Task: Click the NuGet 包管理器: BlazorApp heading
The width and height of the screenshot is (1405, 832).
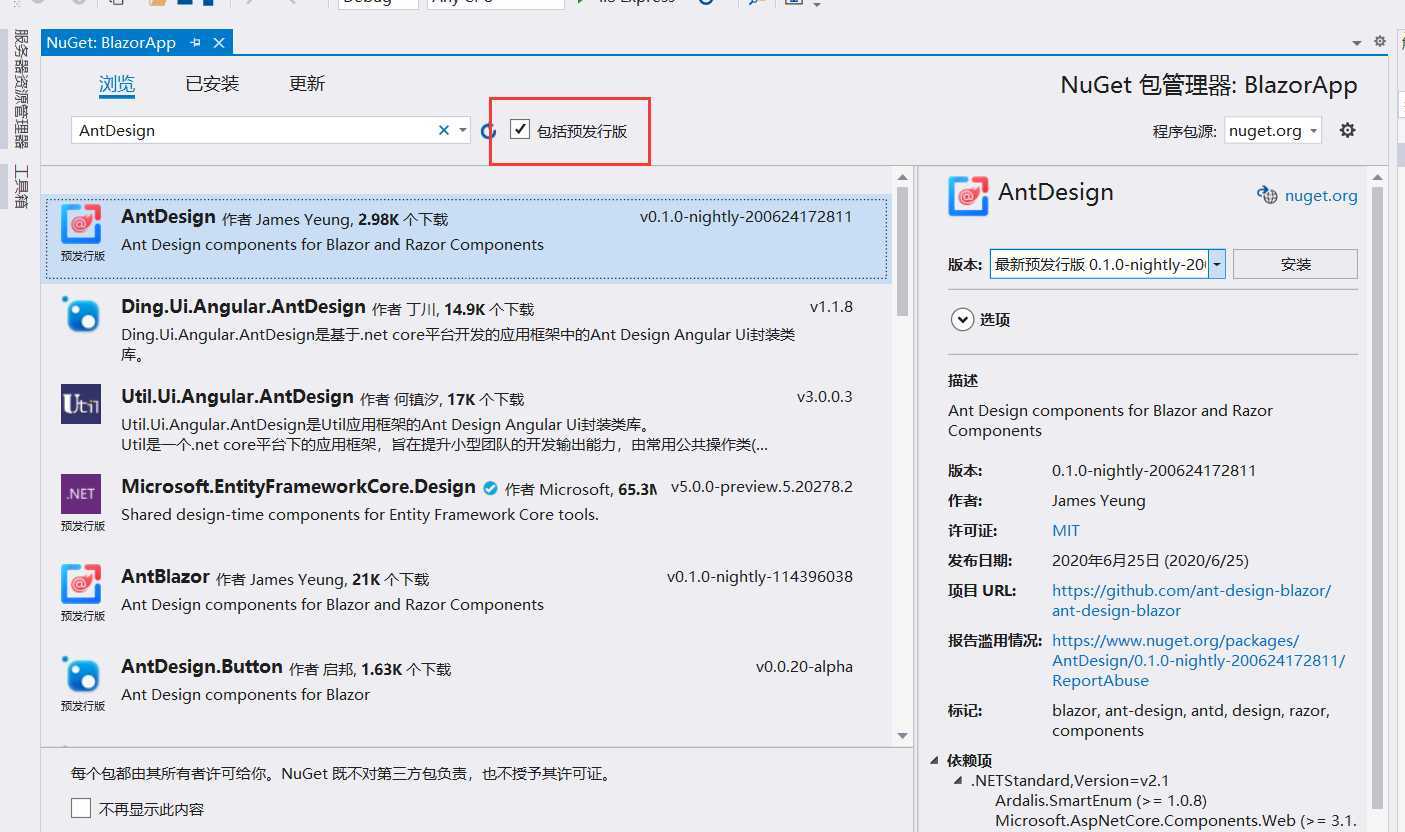Action: click(1209, 86)
